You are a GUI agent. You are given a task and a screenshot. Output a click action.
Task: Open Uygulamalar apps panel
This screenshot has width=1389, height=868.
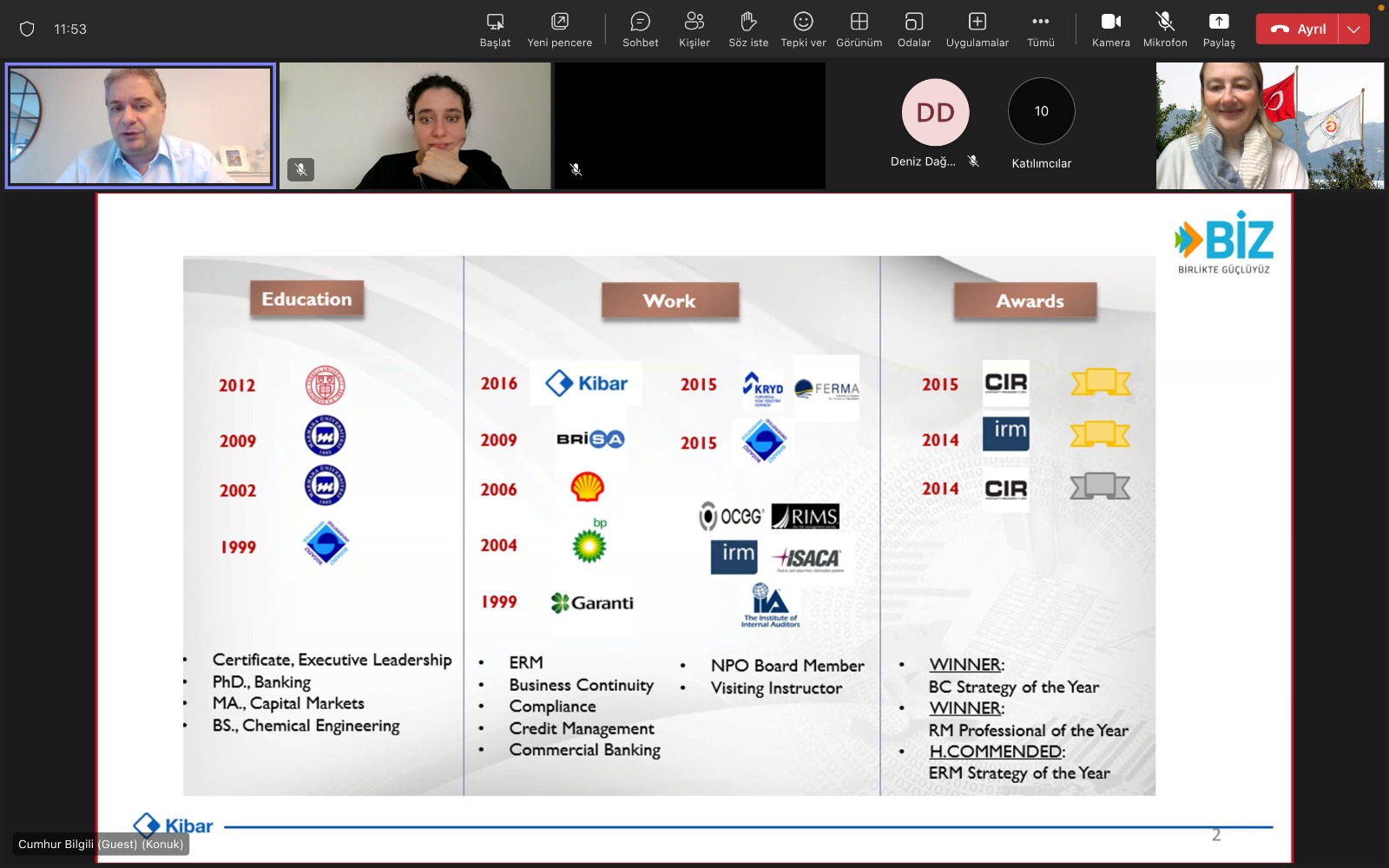[977, 30]
